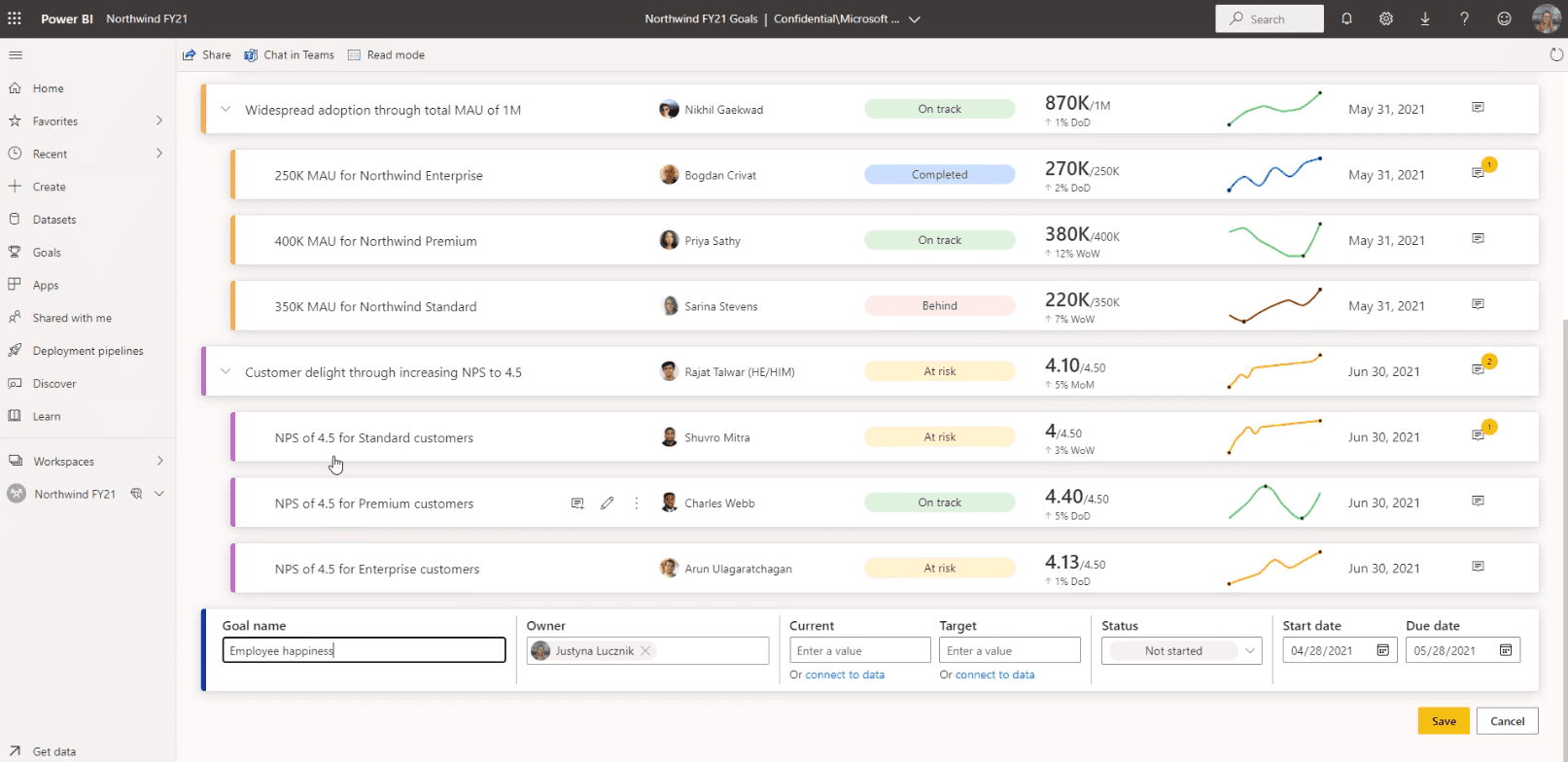Open more options for NPS Premium customers
The height and width of the screenshot is (762, 1568).
637,503
